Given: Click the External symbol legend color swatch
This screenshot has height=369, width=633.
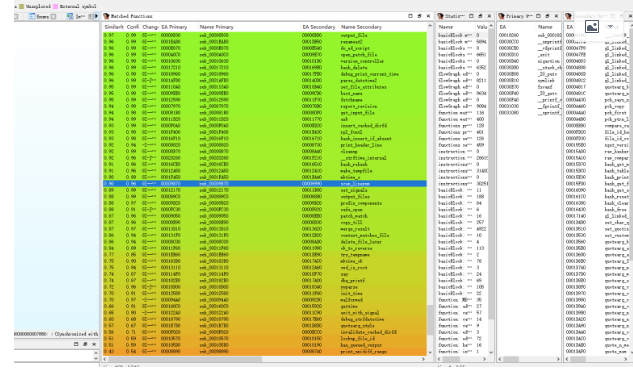Looking at the screenshot, I should 55,6.
